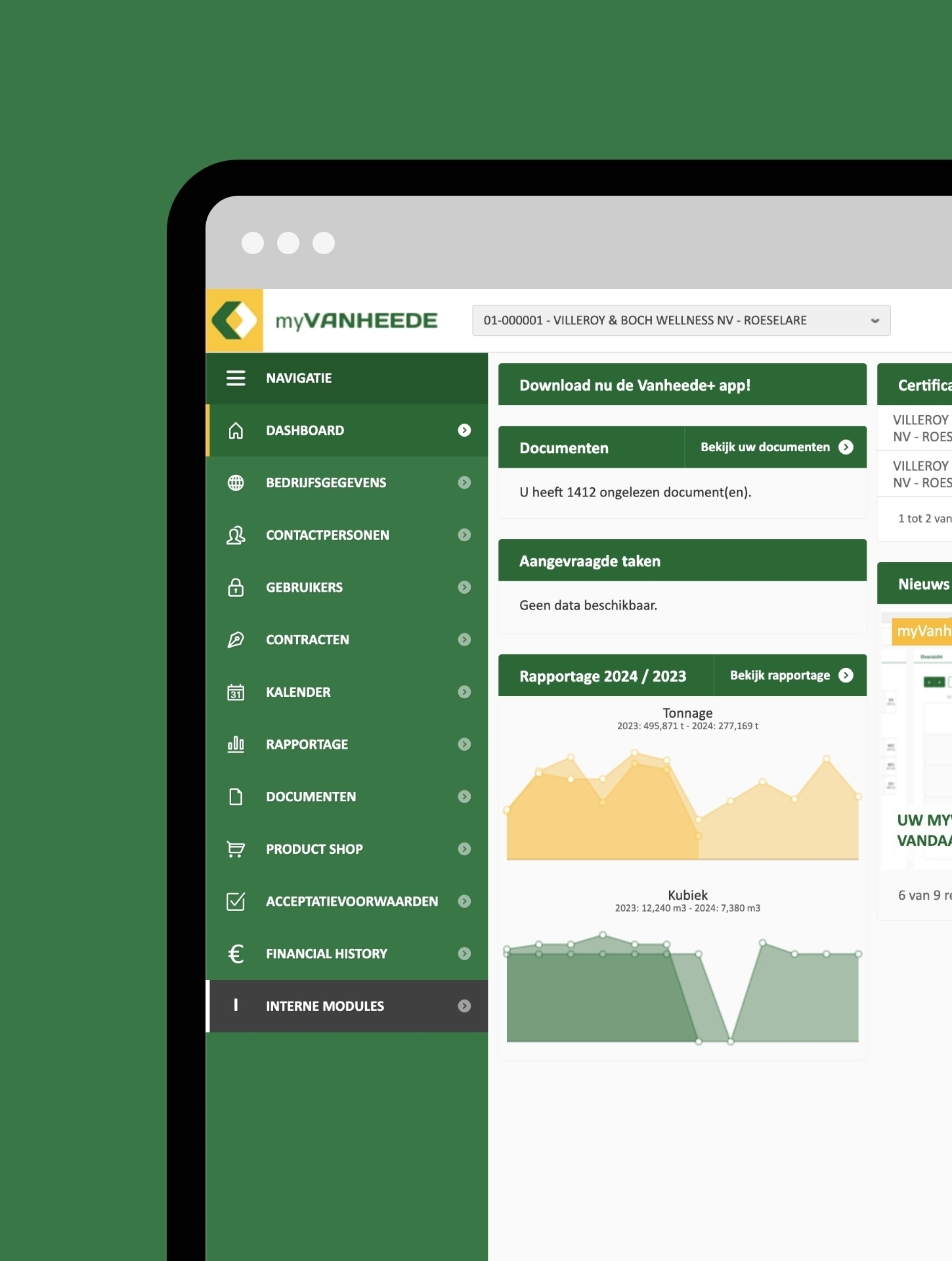Screen dimensions: 952x1261
Task: Click Bekijk rapportage link
Action: 780,675
